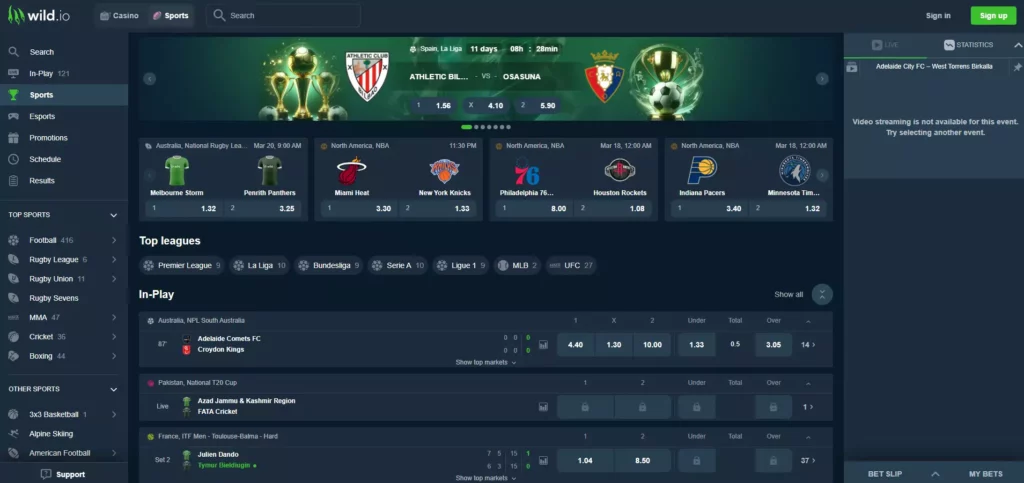Pick New York Knicks odds 1.33
Viewport: 1024px width, 483px height.
tap(438, 209)
